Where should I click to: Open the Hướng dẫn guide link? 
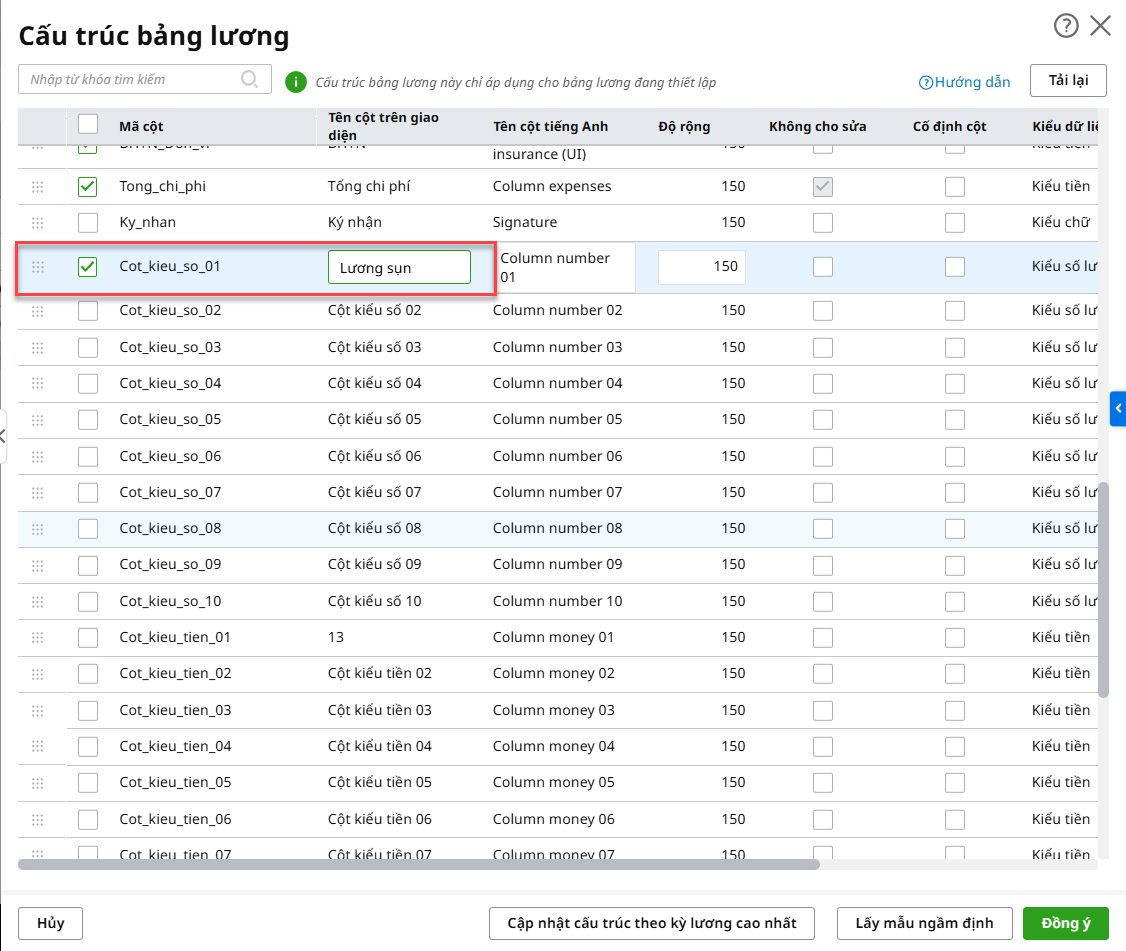click(x=964, y=82)
